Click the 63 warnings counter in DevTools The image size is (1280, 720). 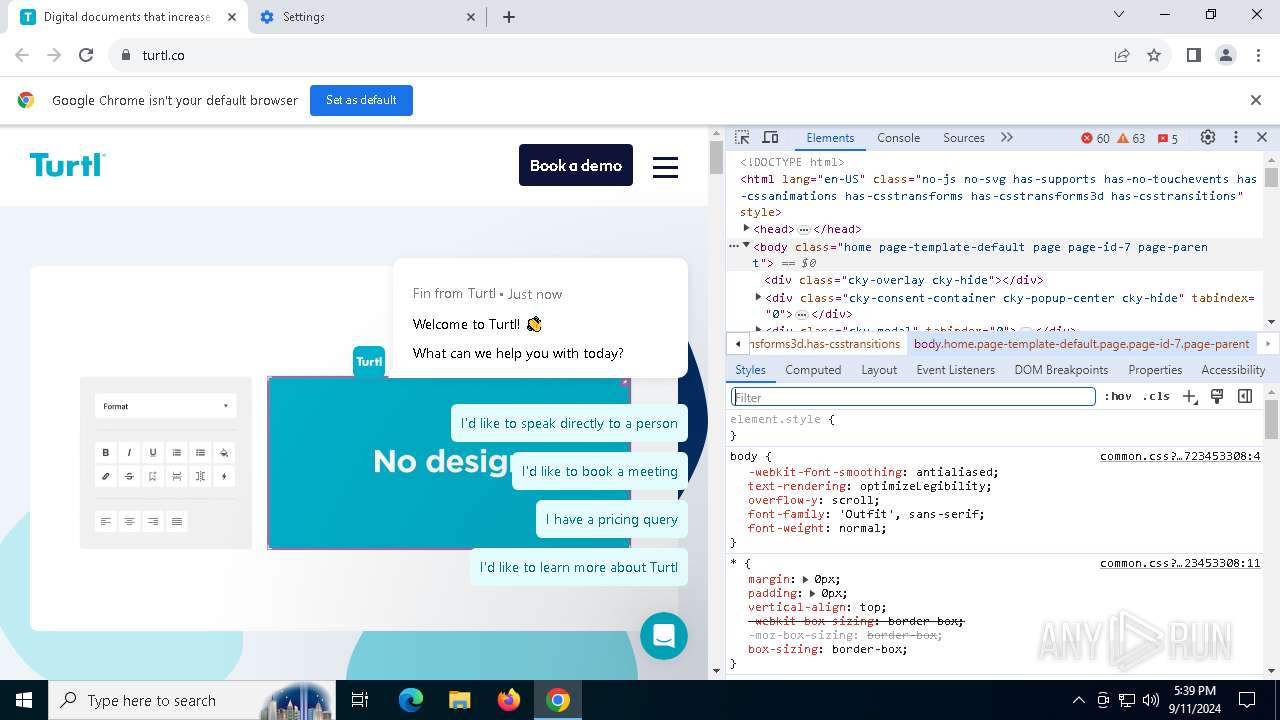click(x=1131, y=139)
